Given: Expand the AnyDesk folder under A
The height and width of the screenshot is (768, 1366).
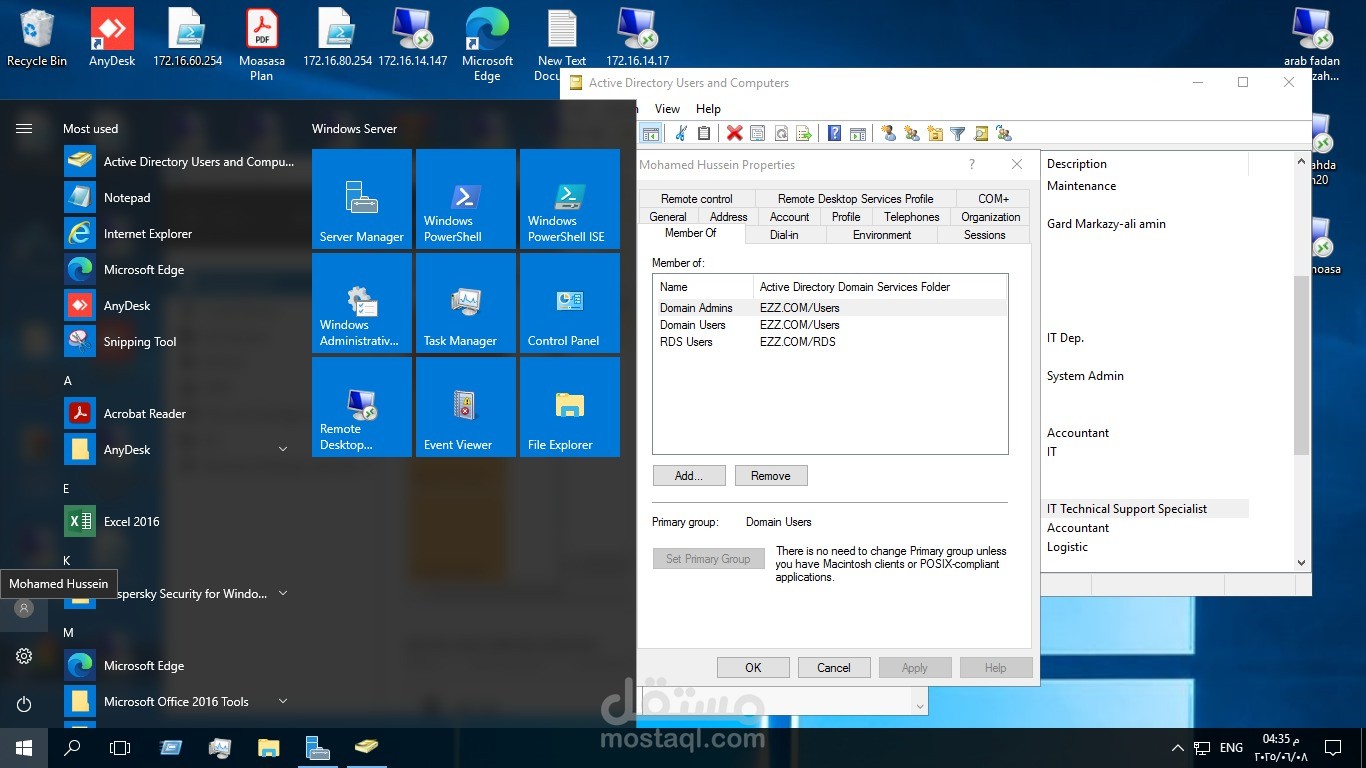Looking at the screenshot, I should click(283, 450).
